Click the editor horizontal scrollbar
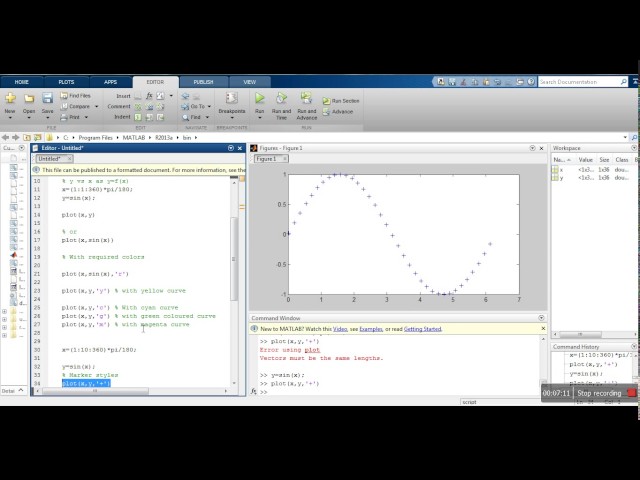 95,391
